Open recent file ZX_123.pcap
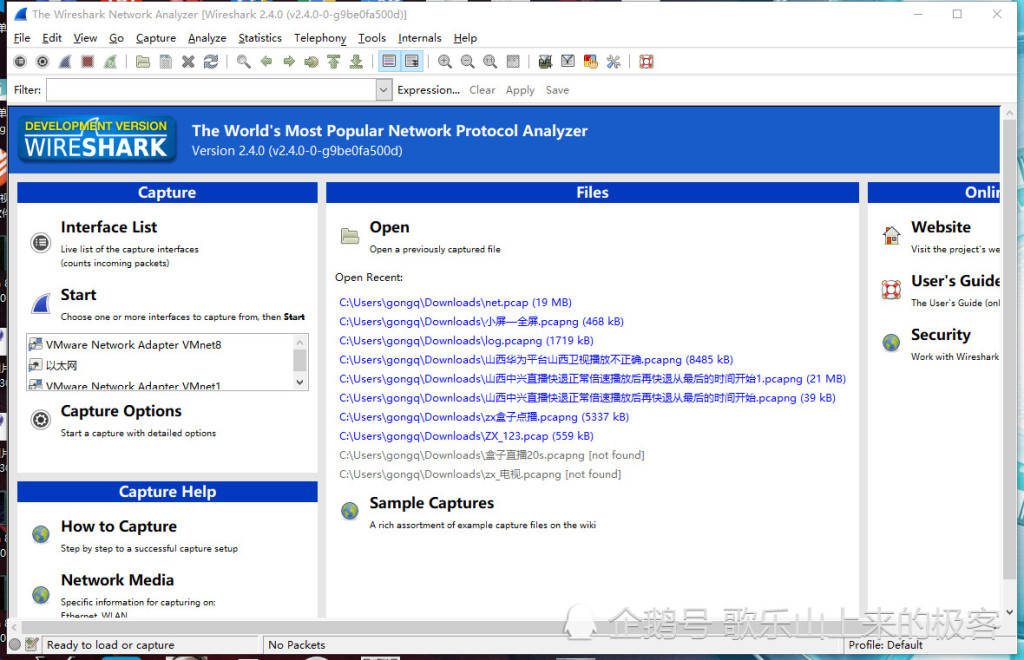 click(x=466, y=436)
